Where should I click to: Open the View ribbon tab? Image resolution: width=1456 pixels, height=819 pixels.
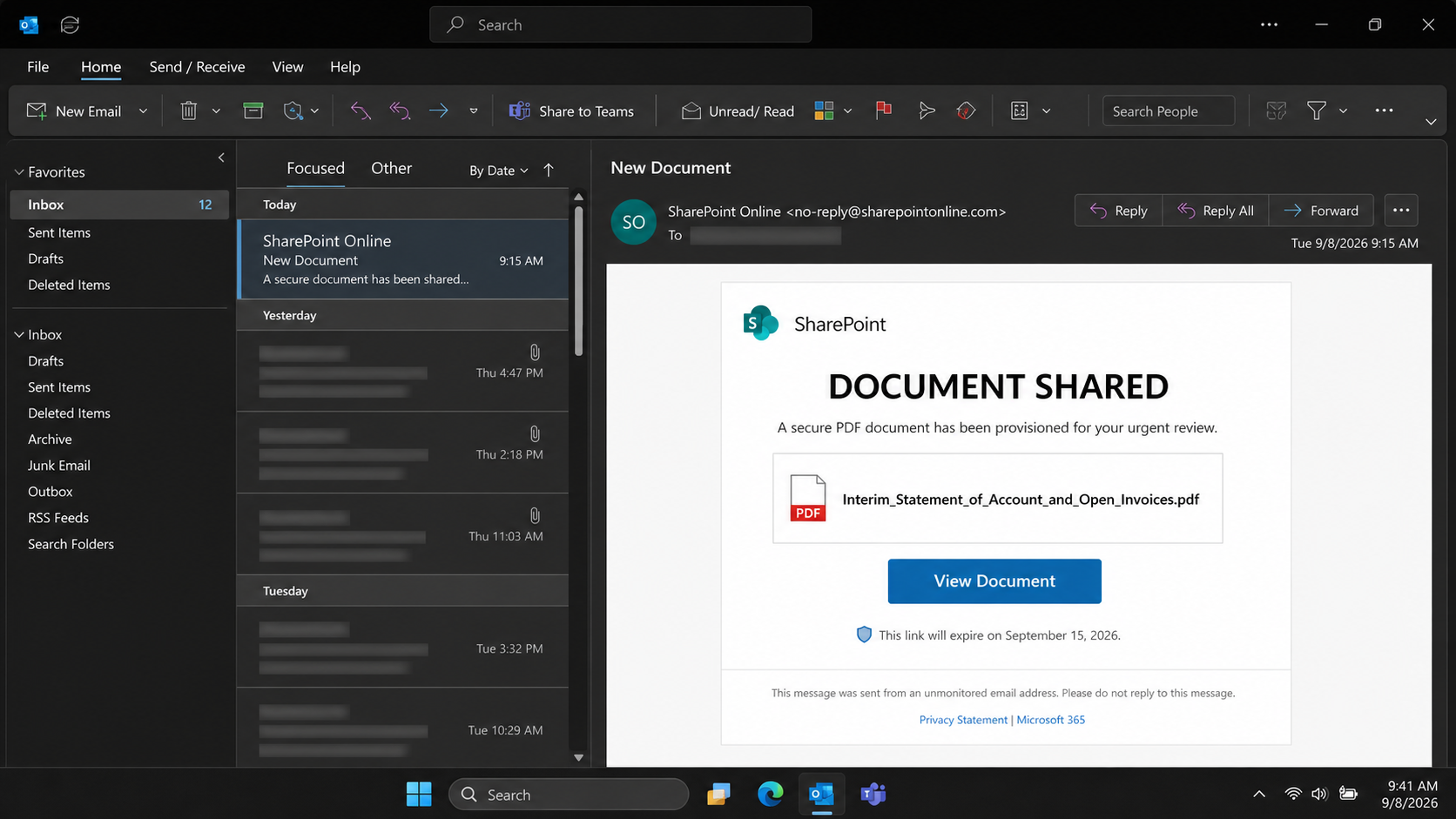tap(287, 67)
